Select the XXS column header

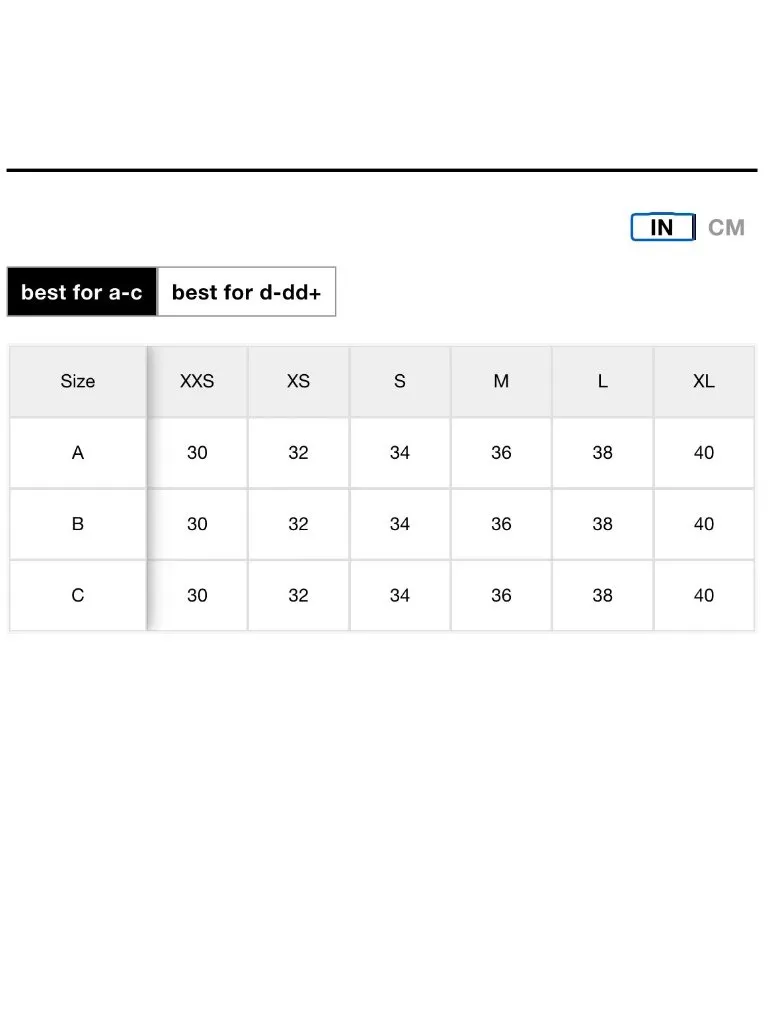click(x=197, y=381)
